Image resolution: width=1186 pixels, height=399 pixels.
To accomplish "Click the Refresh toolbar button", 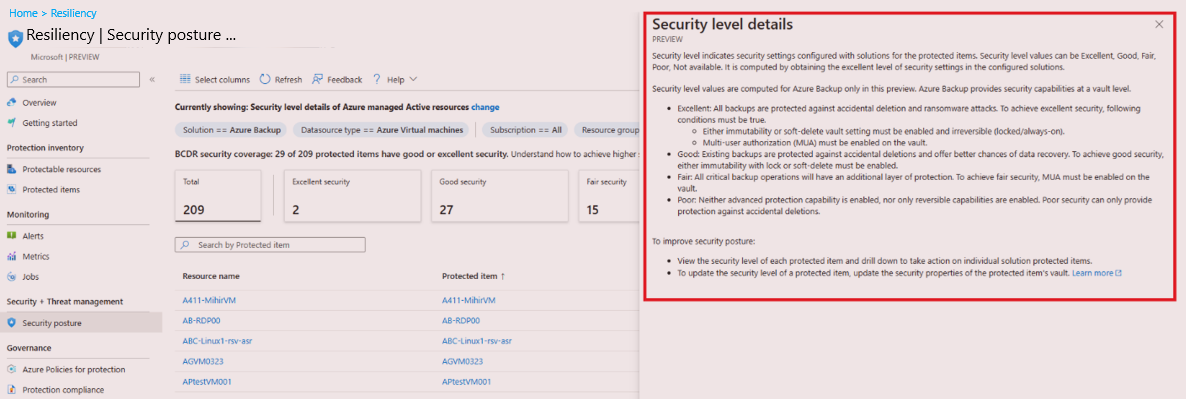I will coord(281,79).
